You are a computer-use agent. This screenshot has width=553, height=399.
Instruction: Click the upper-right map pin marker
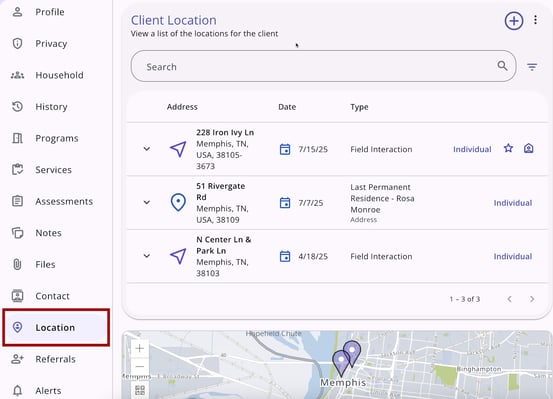(x=352, y=353)
